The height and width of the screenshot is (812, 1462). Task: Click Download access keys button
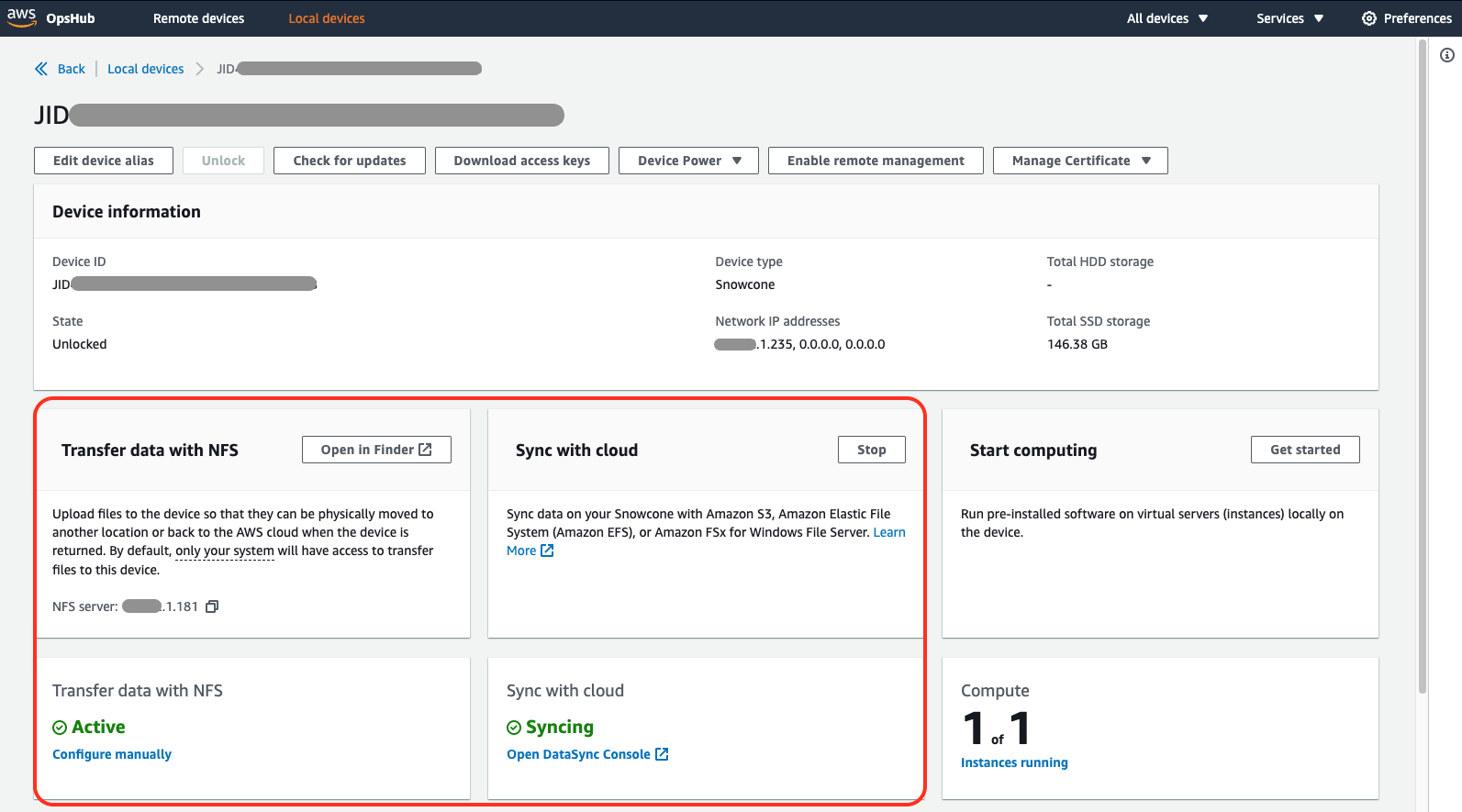point(522,161)
